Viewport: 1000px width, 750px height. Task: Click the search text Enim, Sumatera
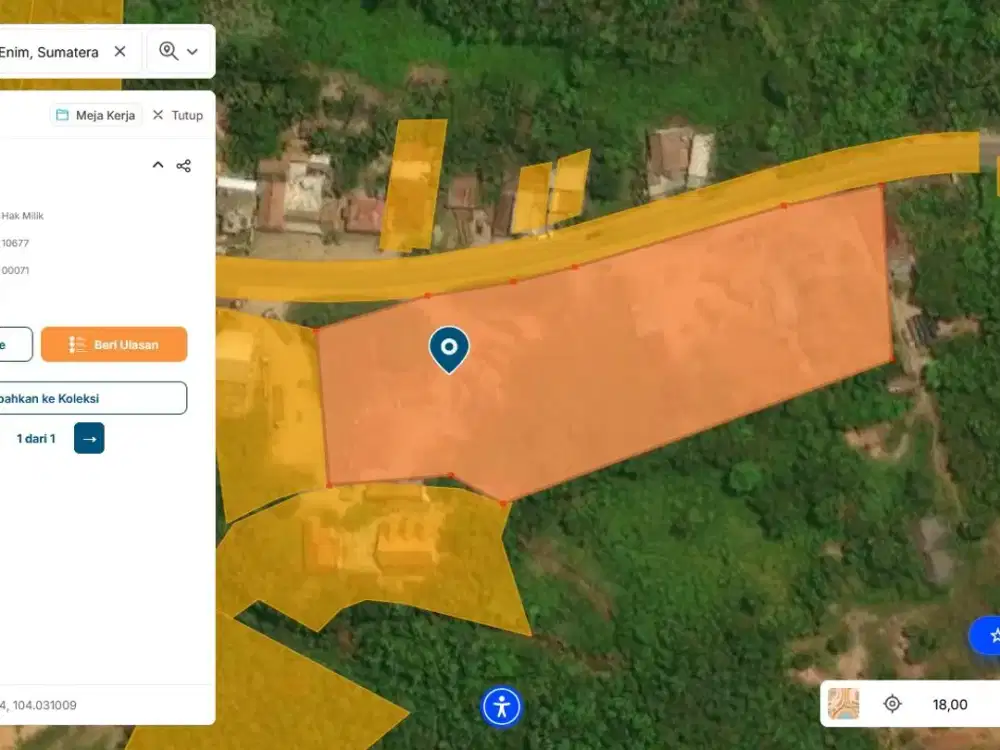coord(49,52)
